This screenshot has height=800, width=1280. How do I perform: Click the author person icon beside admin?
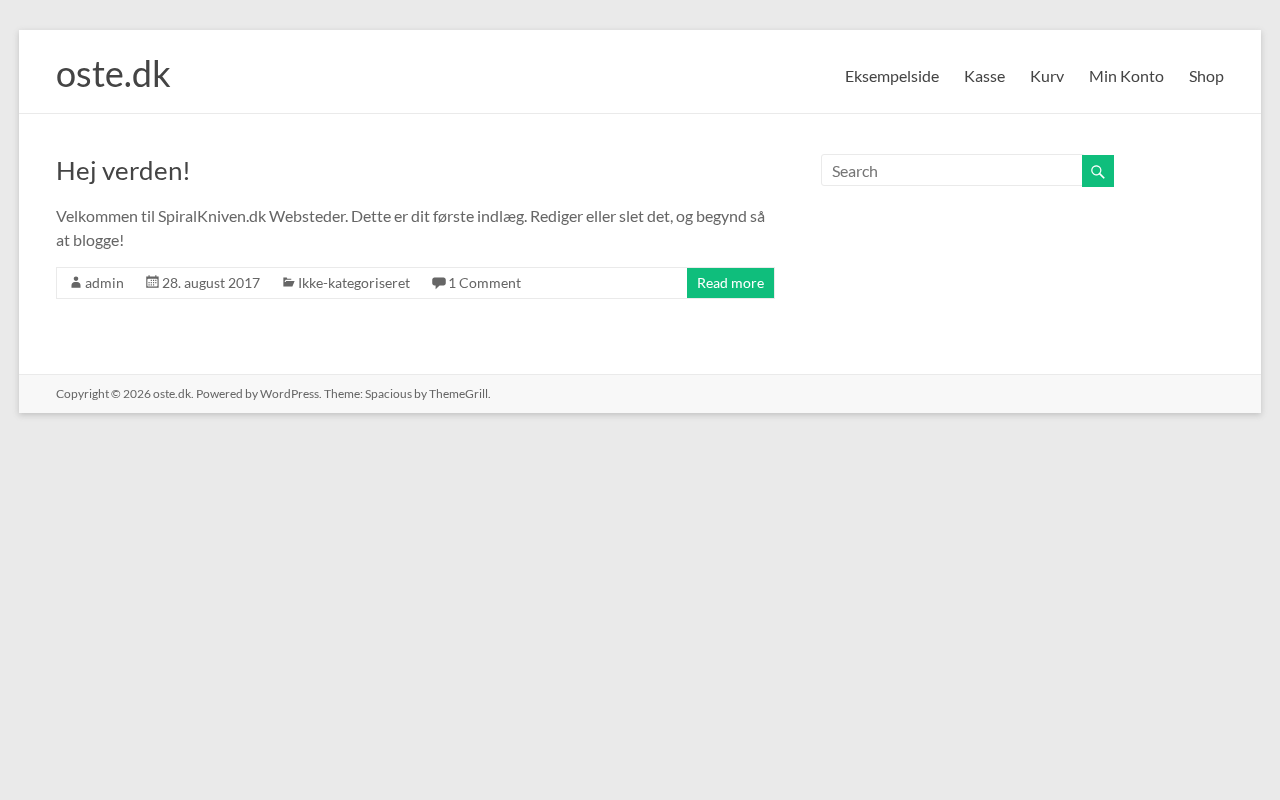tap(76, 283)
